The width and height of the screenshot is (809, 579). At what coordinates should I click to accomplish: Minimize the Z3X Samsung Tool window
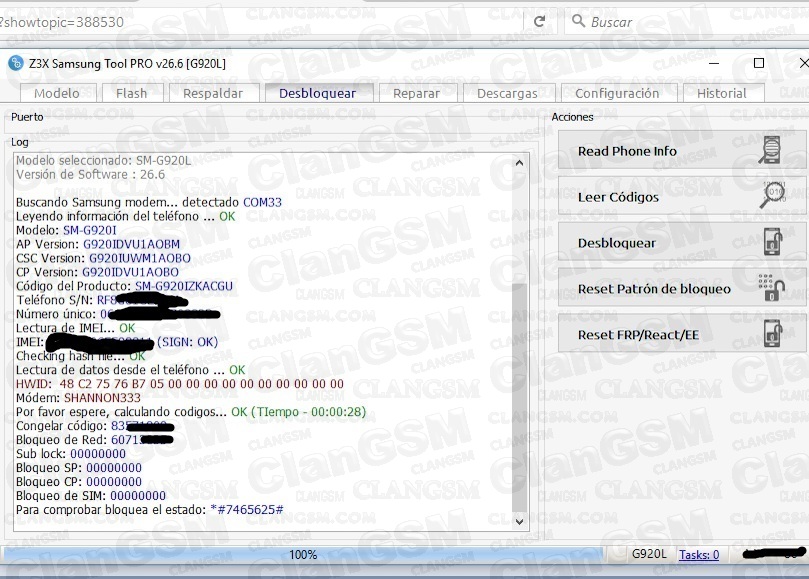point(714,63)
